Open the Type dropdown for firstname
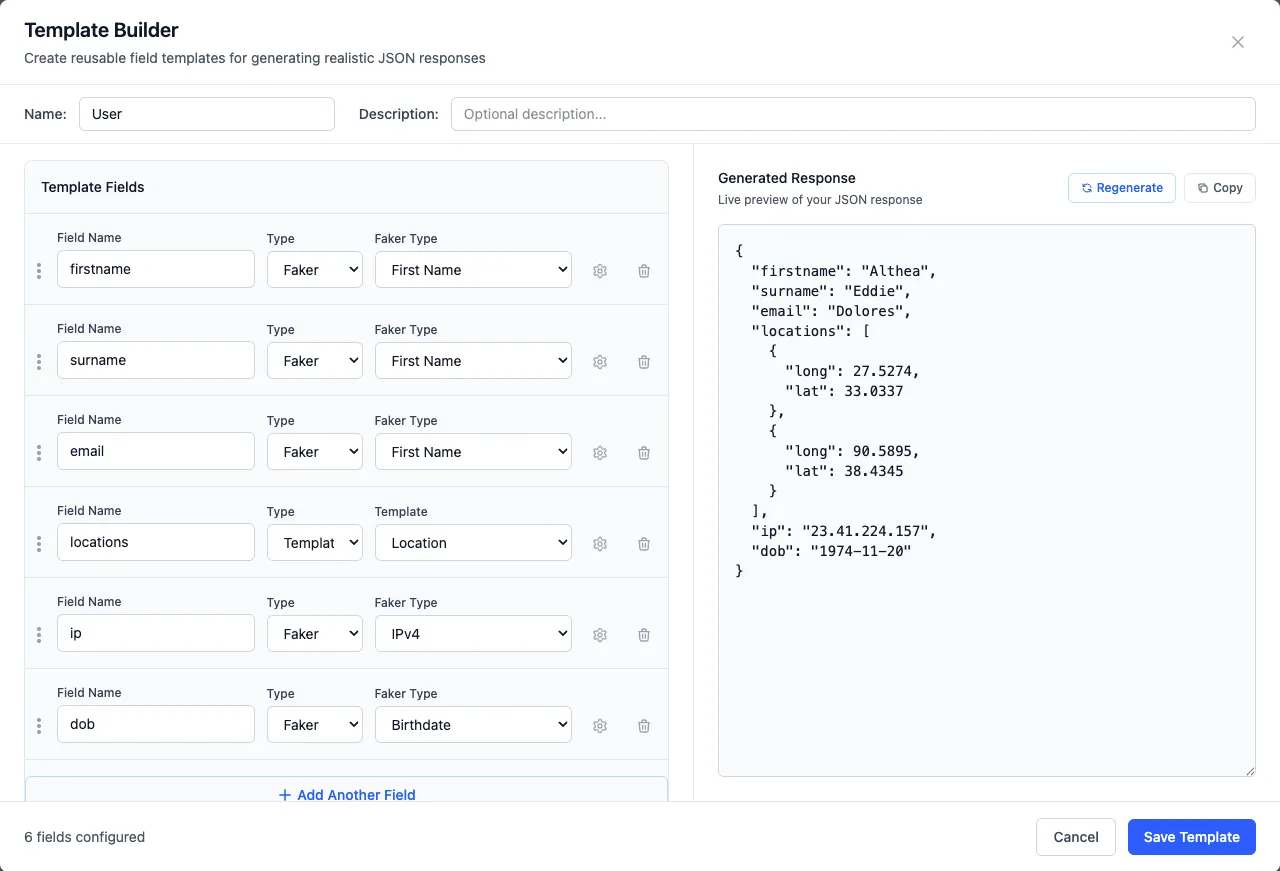 (314, 269)
